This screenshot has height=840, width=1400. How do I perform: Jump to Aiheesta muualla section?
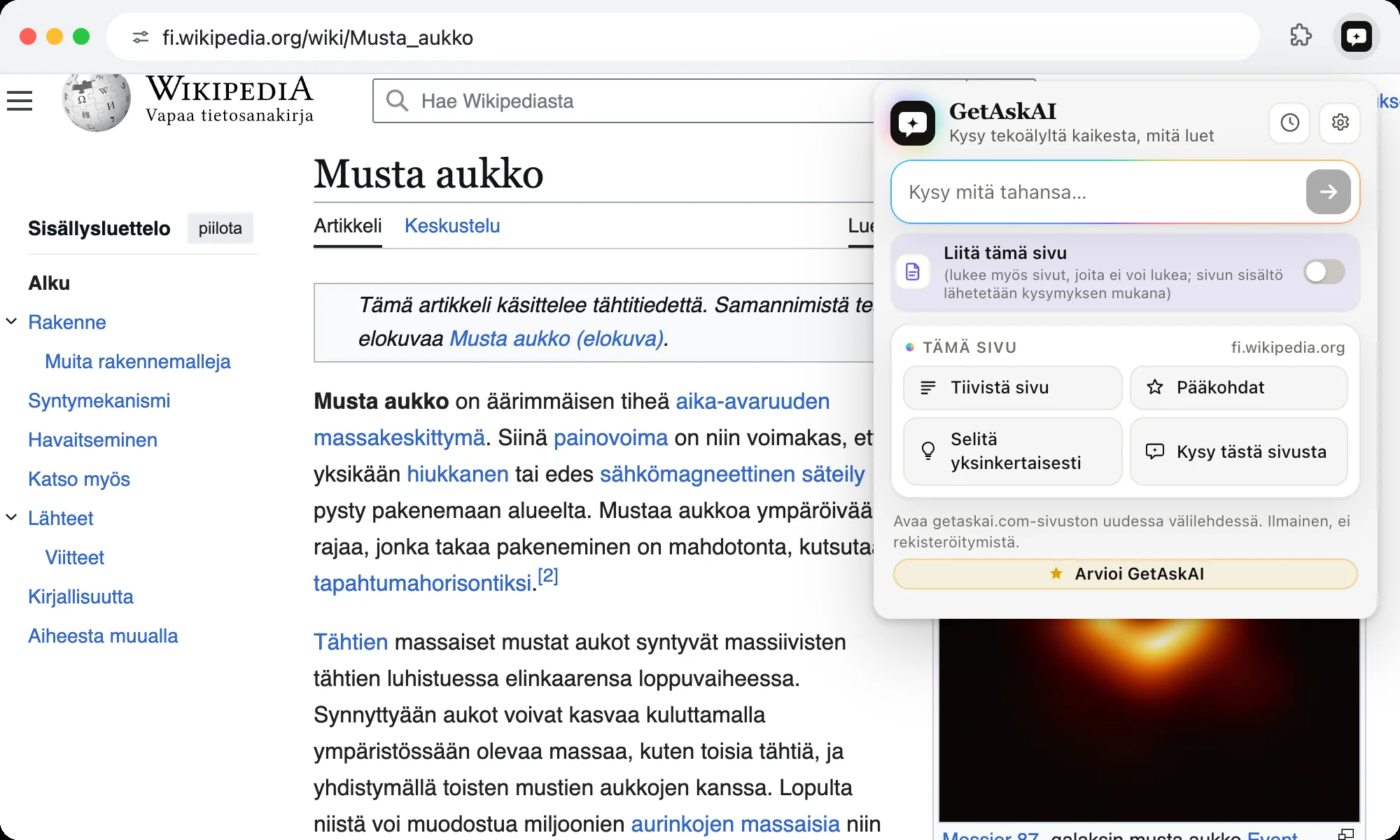point(104,636)
